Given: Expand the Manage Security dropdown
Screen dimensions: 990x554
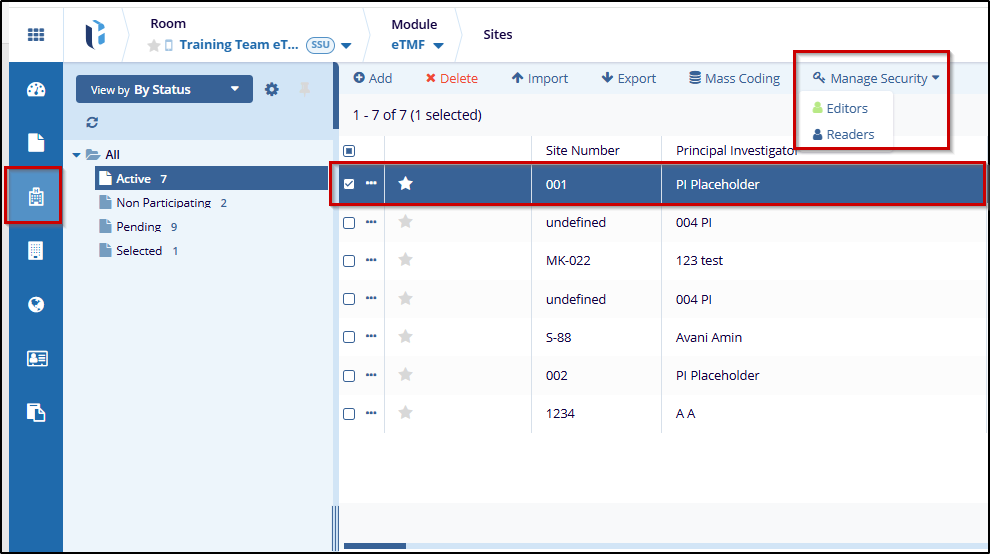Looking at the screenshot, I should pos(876,78).
